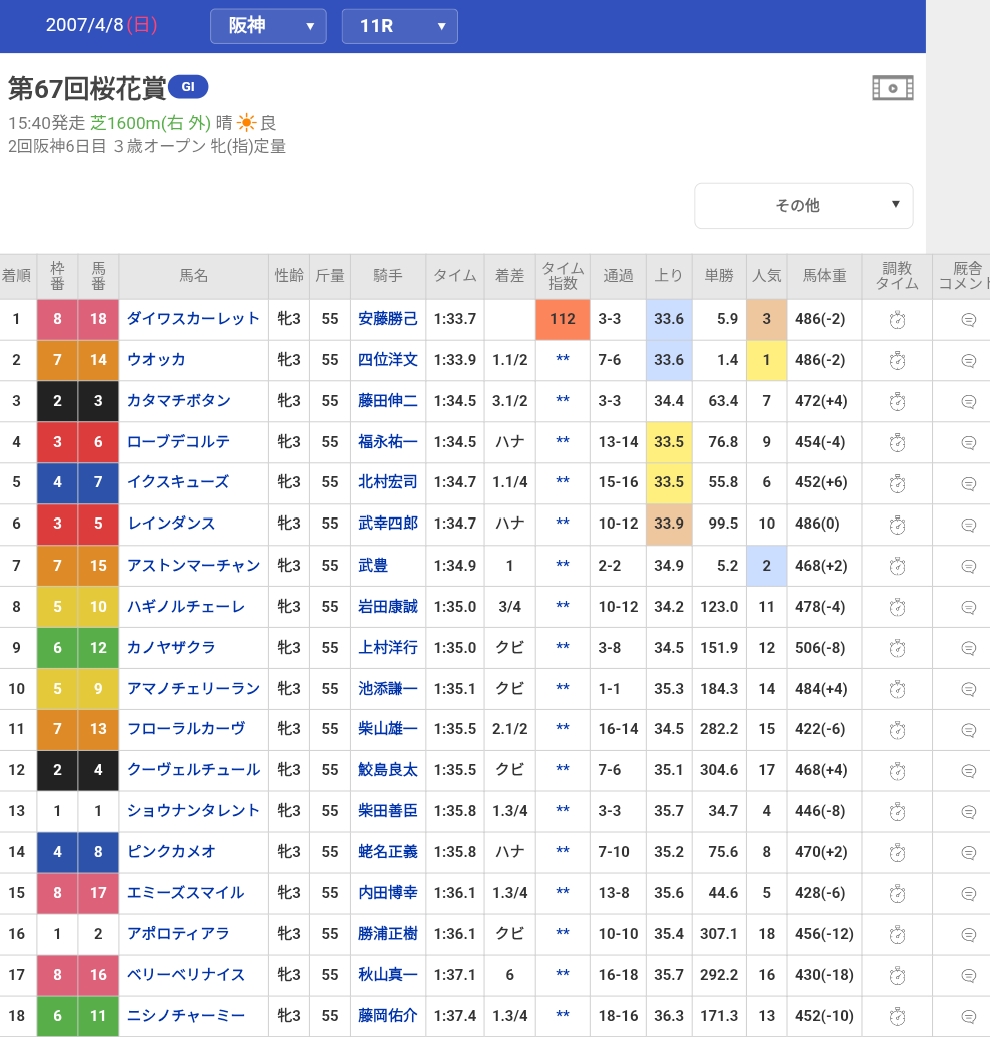Viewport: 990px width, 1037px height.
Task: Open stable comment bubble for ニシノチャーミー
Action: (968, 1017)
